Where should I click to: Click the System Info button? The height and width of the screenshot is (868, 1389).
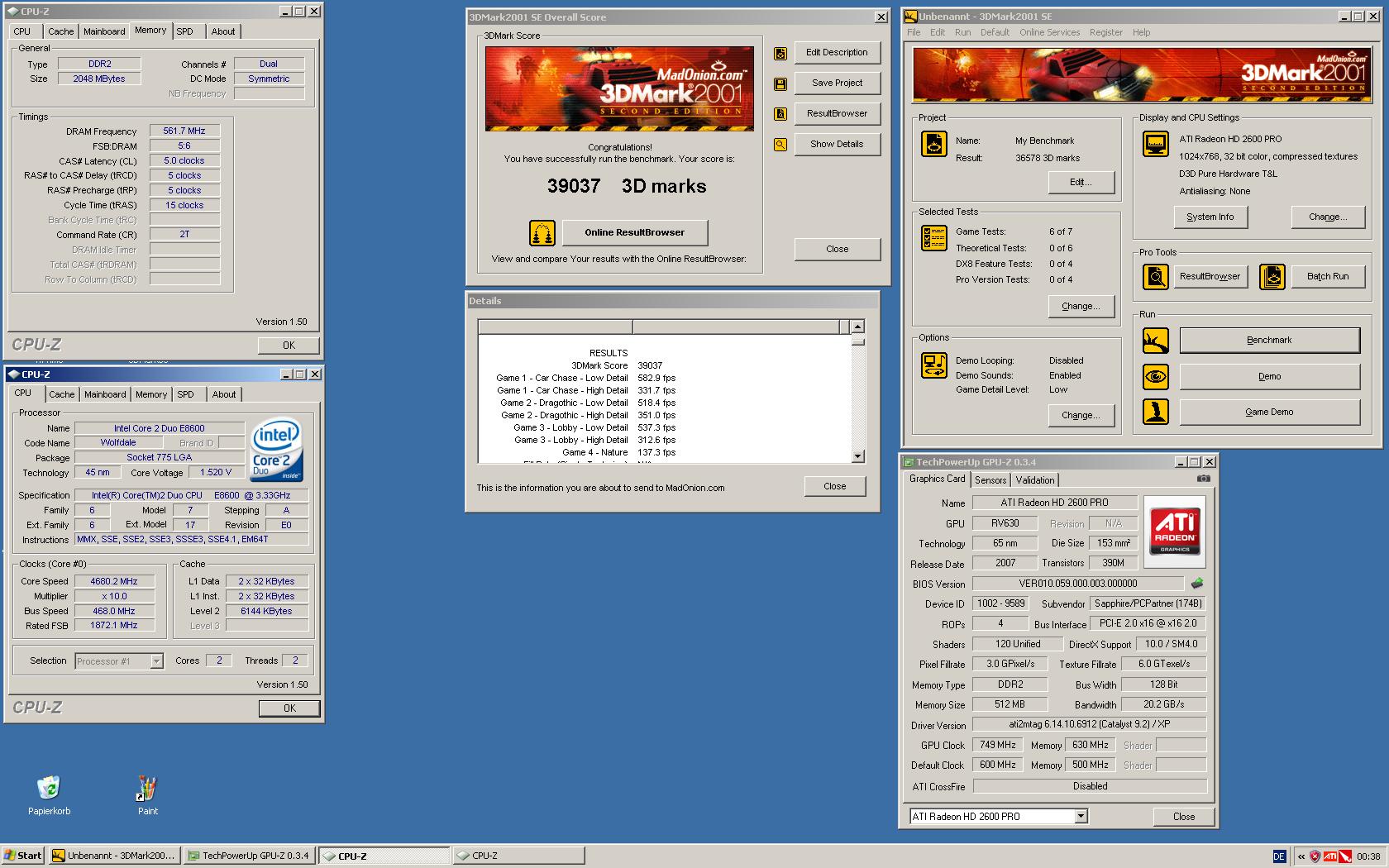tap(1210, 217)
